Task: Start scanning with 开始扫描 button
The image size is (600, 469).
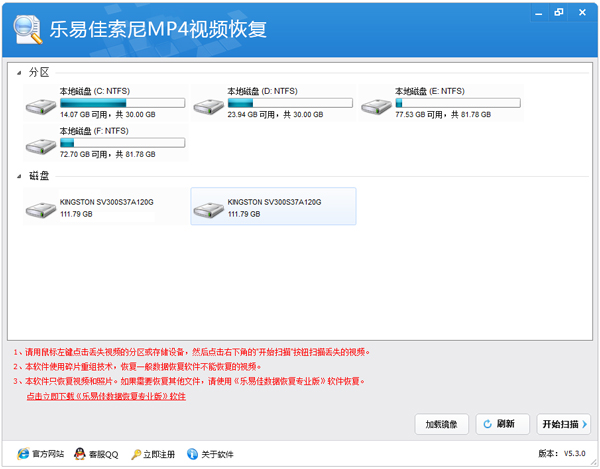Action: click(x=563, y=424)
